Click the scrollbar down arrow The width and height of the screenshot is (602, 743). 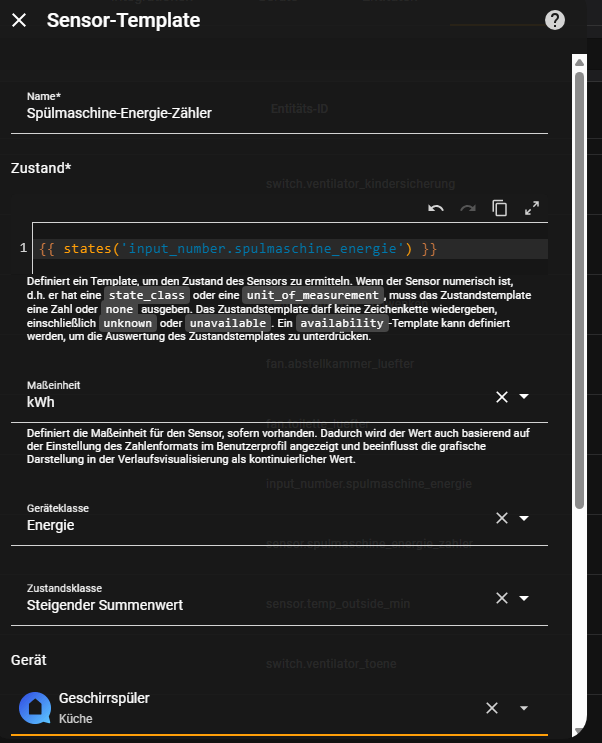point(578,732)
